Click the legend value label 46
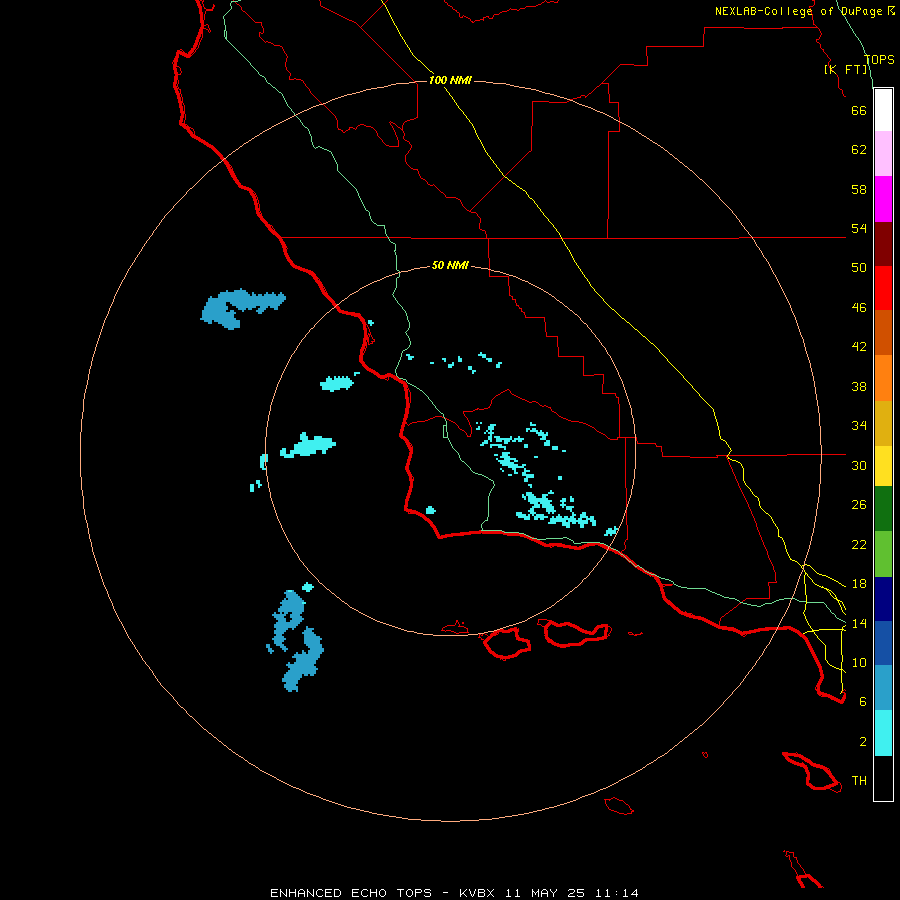The image size is (900, 900). 859,308
